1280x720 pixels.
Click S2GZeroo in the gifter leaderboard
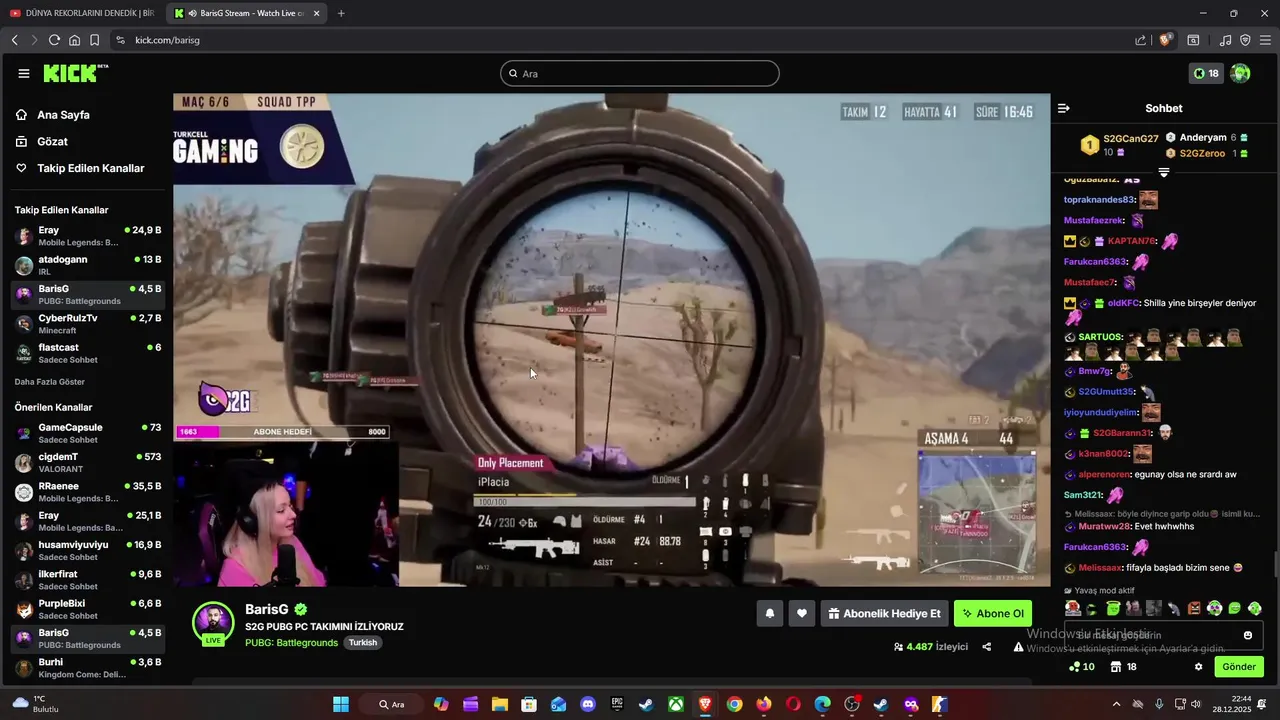pyautogui.click(x=1202, y=154)
